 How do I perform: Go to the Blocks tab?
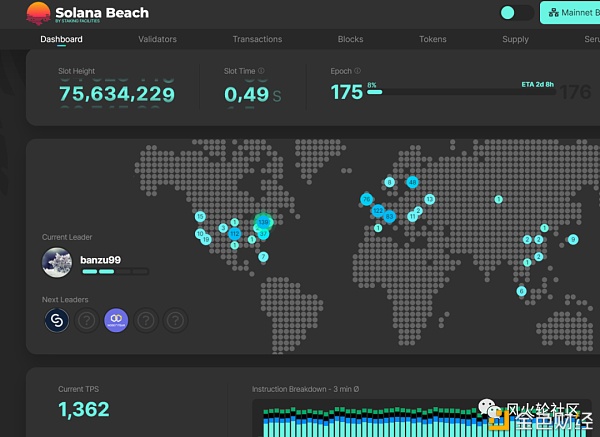[350, 40]
